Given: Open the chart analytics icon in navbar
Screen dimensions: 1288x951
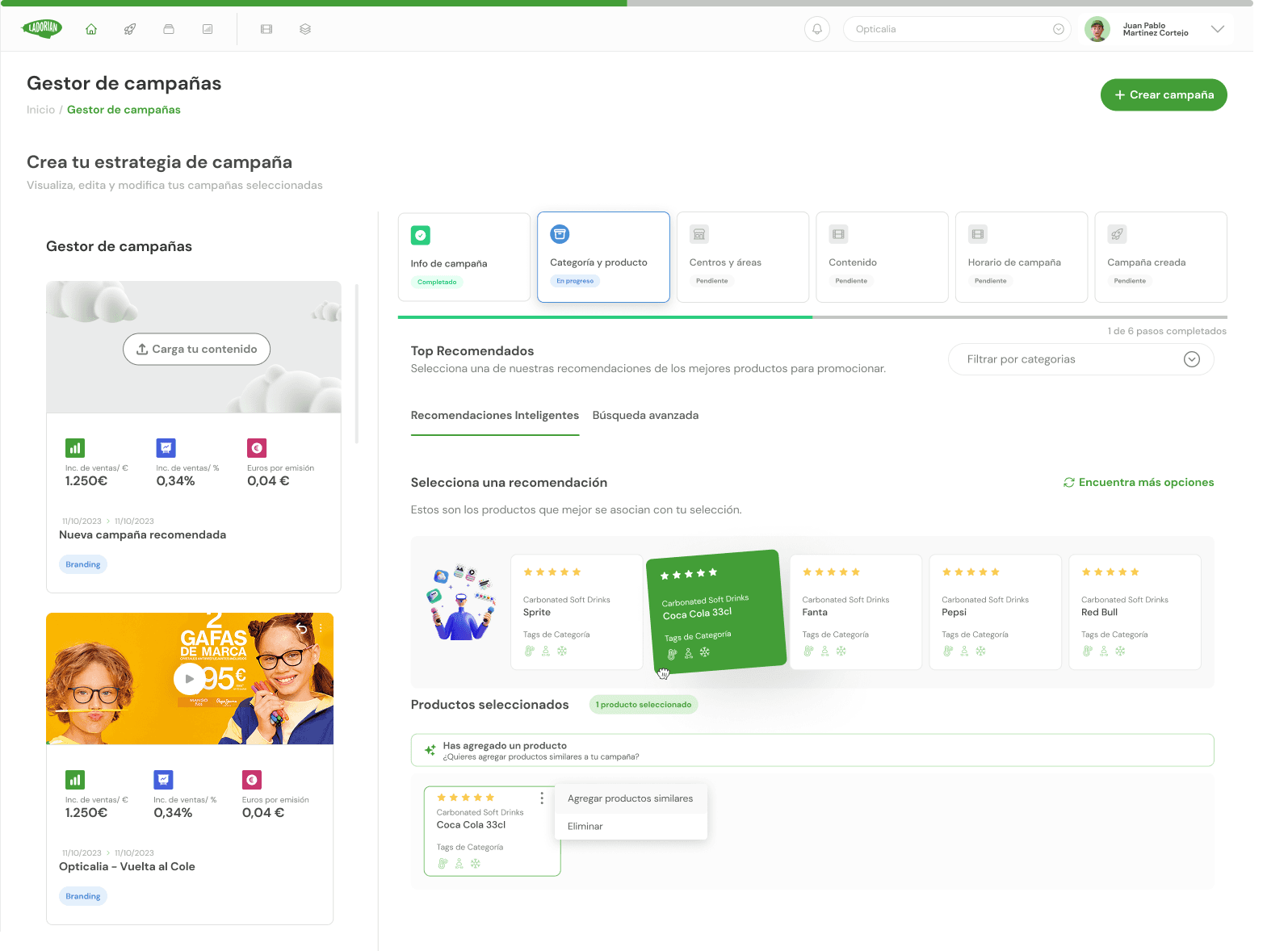Looking at the screenshot, I should [x=208, y=29].
